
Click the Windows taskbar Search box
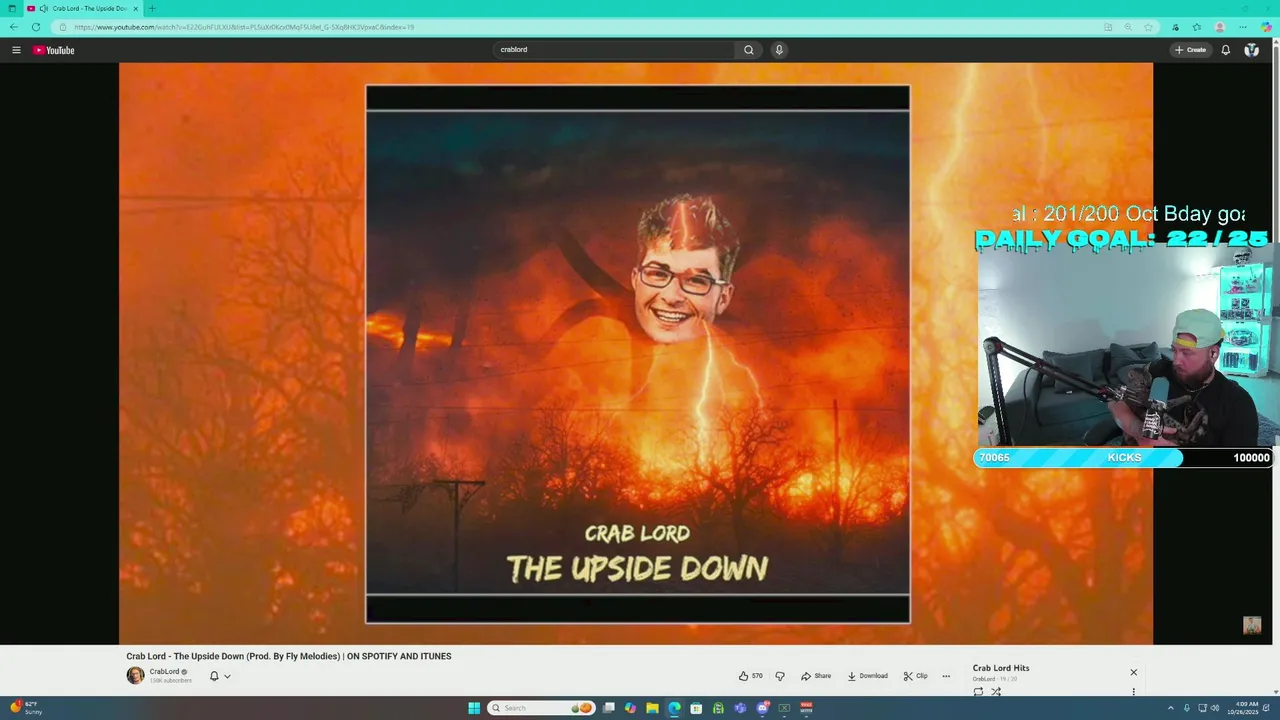[x=541, y=708]
